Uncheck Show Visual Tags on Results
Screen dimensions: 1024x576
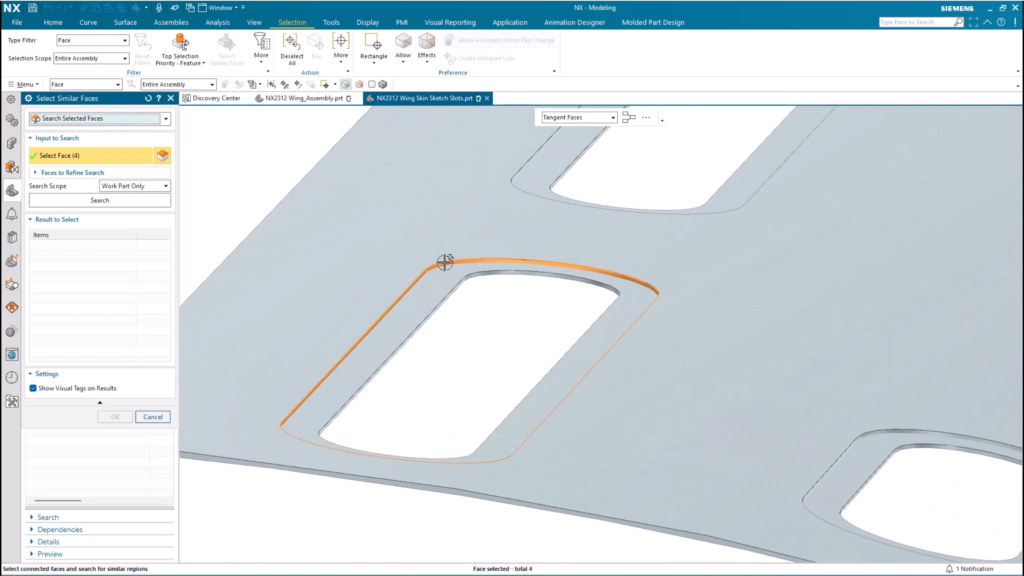33,388
